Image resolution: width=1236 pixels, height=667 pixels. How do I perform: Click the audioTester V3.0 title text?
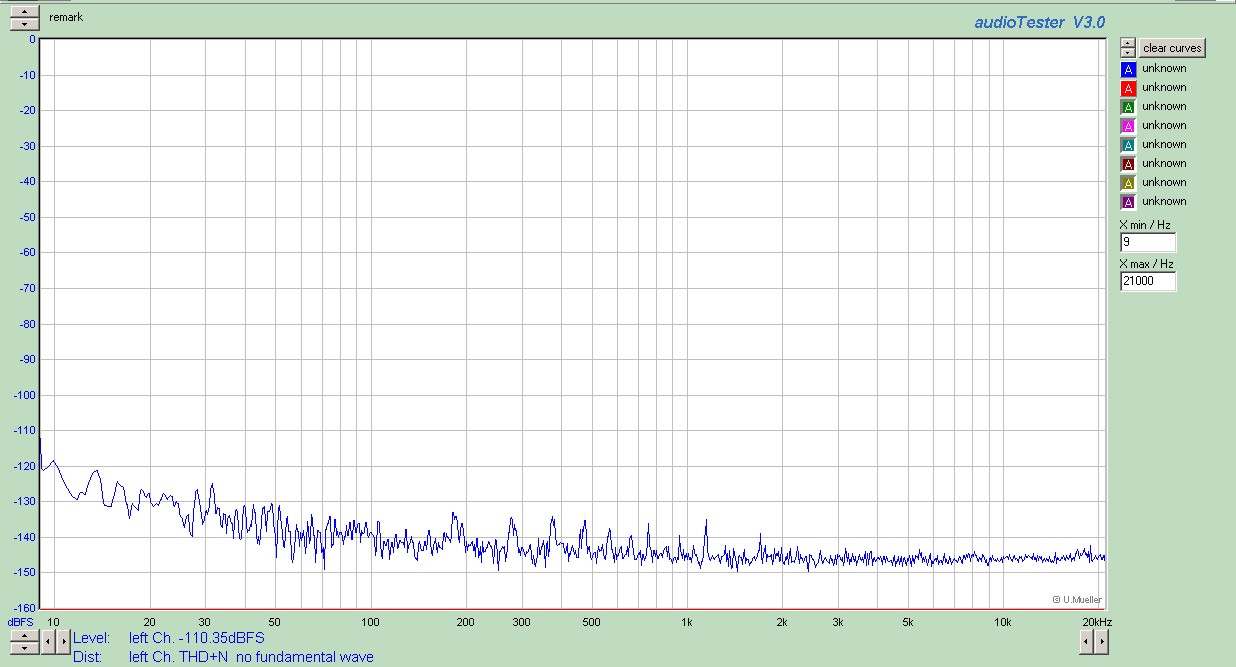click(1040, 22)
